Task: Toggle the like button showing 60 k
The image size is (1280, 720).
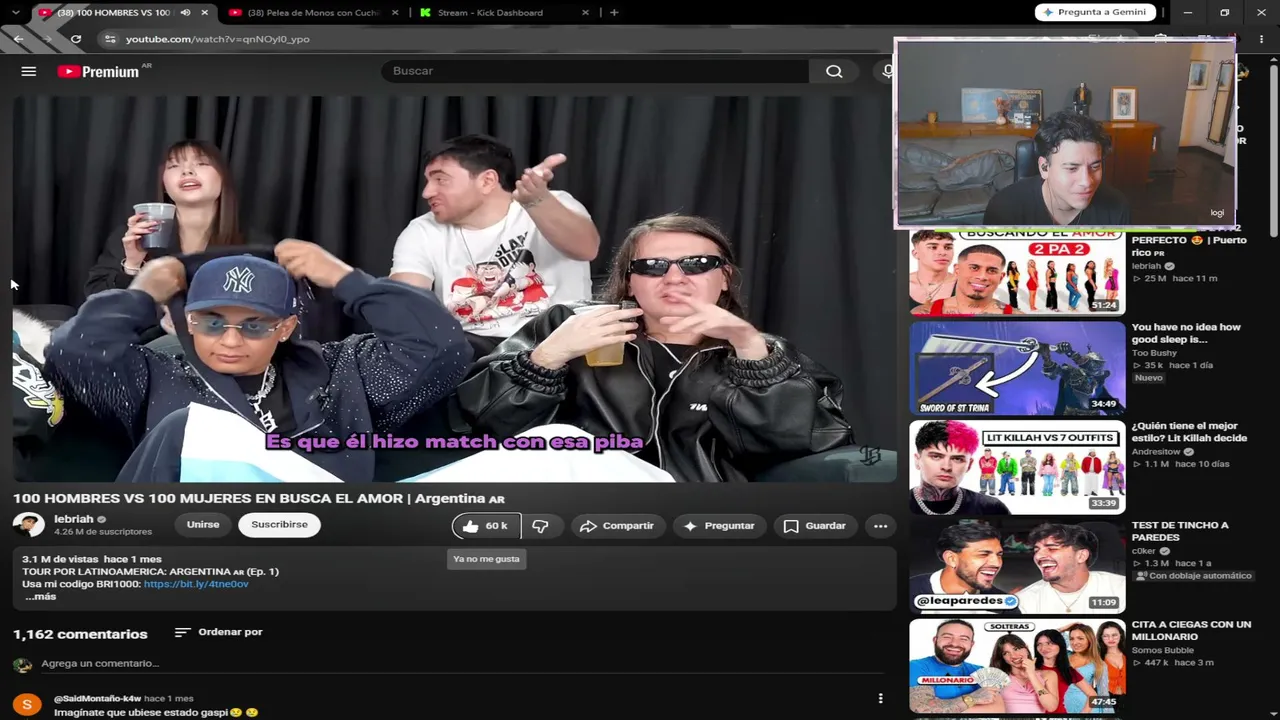Action: coord(486,526)
